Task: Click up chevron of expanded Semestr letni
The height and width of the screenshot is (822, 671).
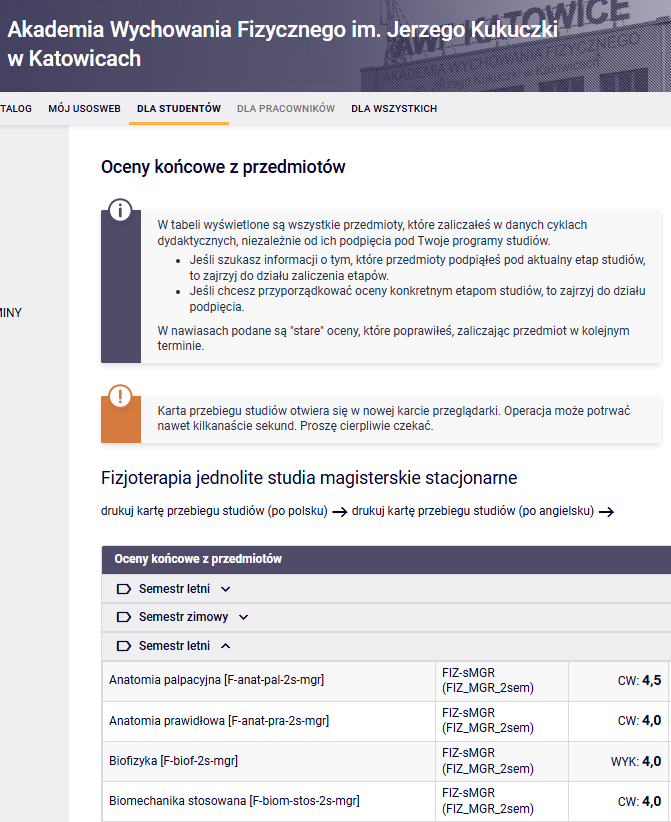Action: pos(225,646)
